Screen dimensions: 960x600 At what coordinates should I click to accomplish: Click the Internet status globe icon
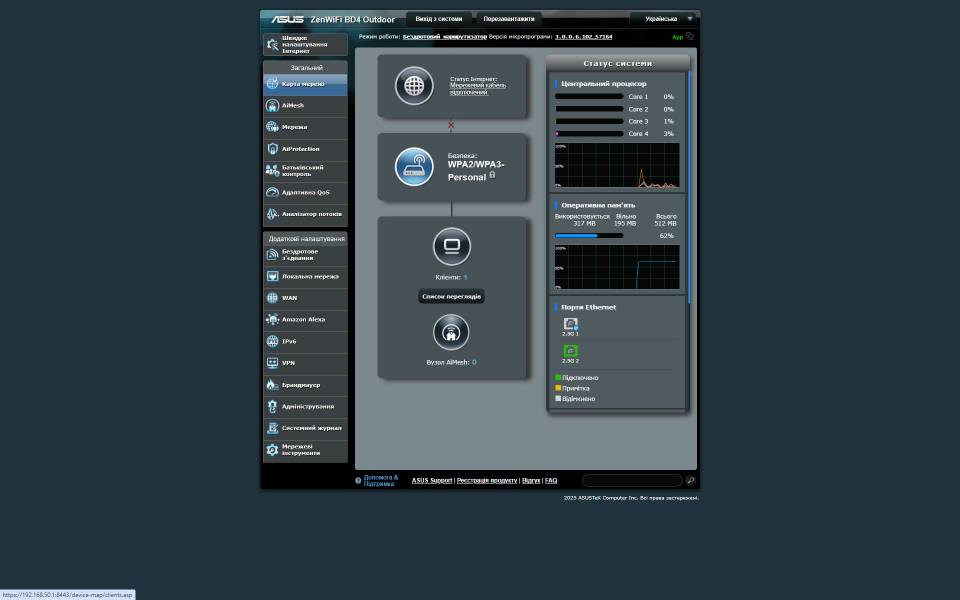point(414,86)
